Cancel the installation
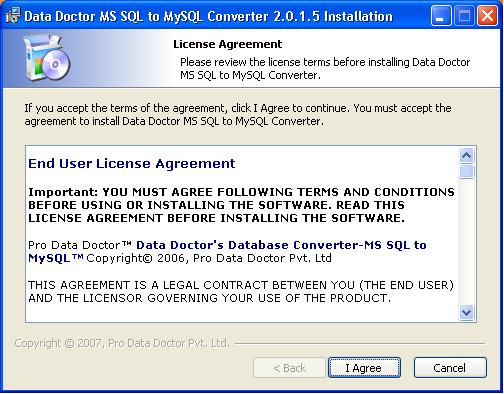 (450, 368)
